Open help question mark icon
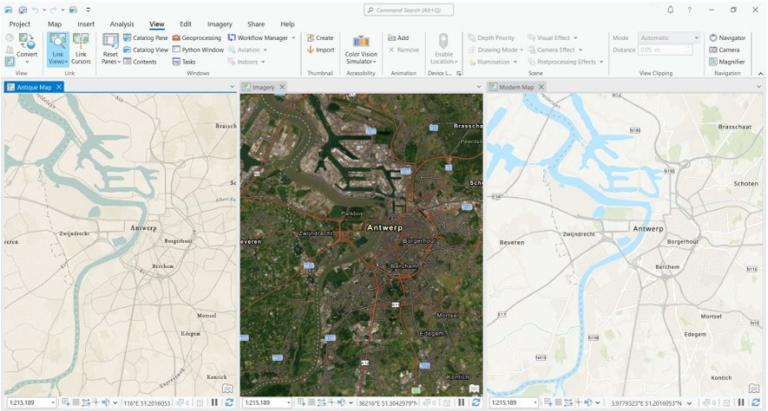Screen dimensions: 768x411 [690, 10]
